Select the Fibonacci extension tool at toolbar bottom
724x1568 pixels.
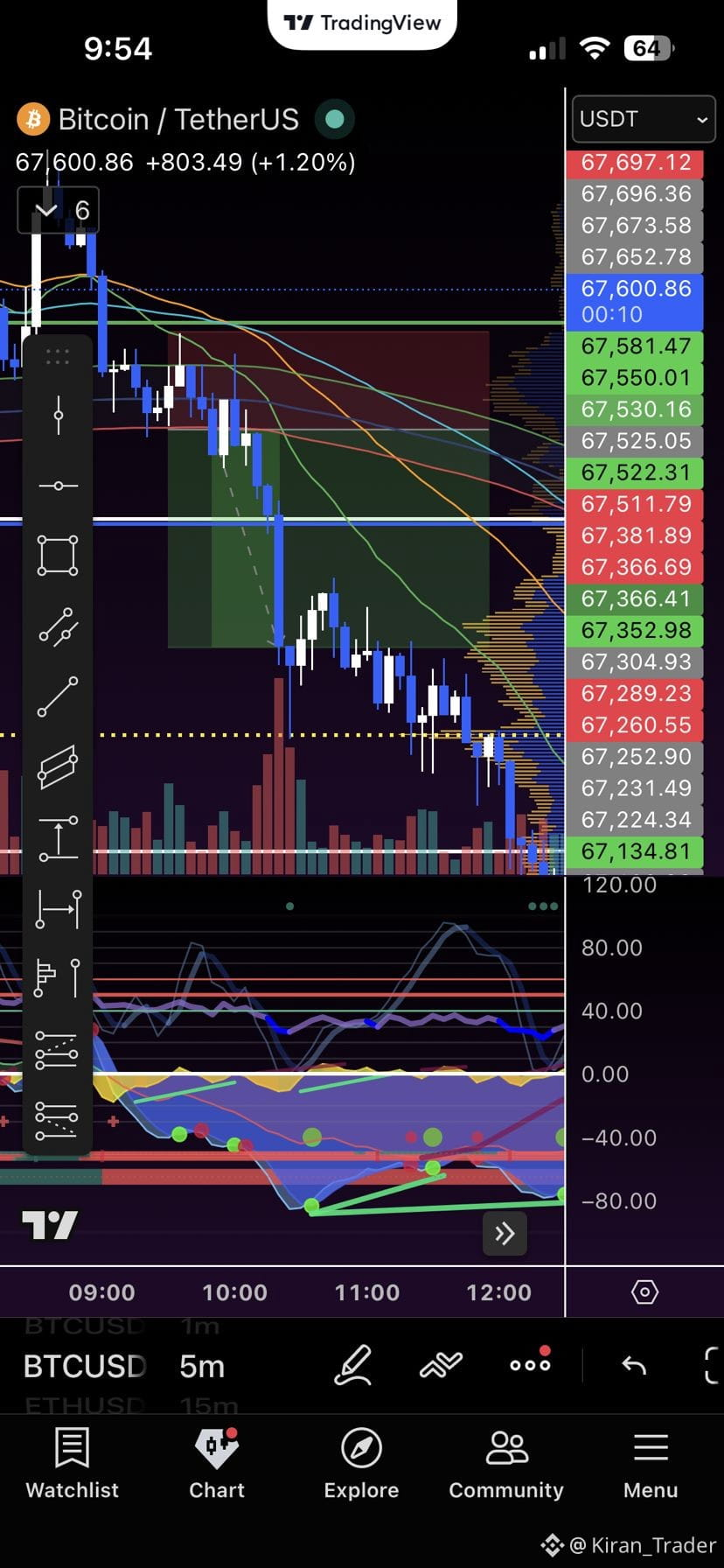58,1120
